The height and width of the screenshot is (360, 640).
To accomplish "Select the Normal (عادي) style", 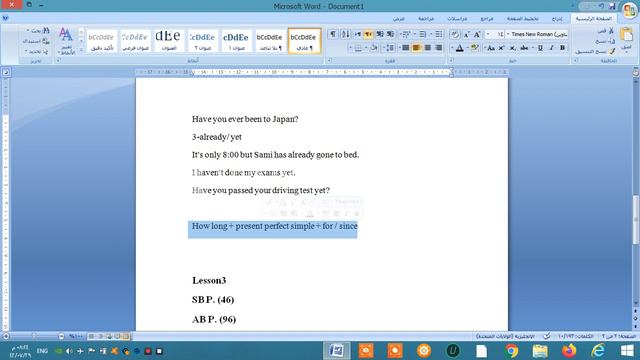I will (304, 41).
